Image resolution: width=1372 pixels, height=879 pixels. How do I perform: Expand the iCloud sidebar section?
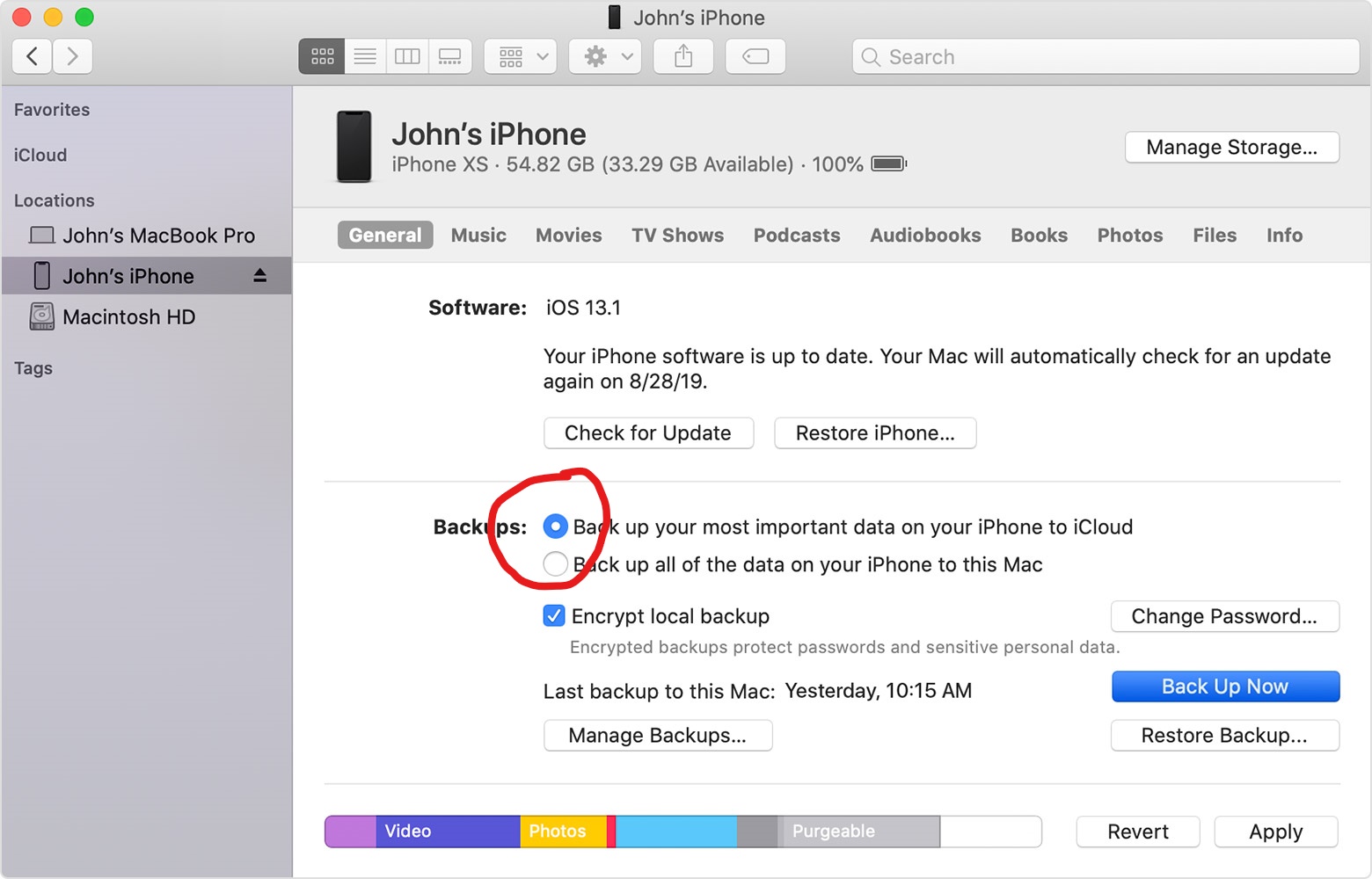[40, 155]
